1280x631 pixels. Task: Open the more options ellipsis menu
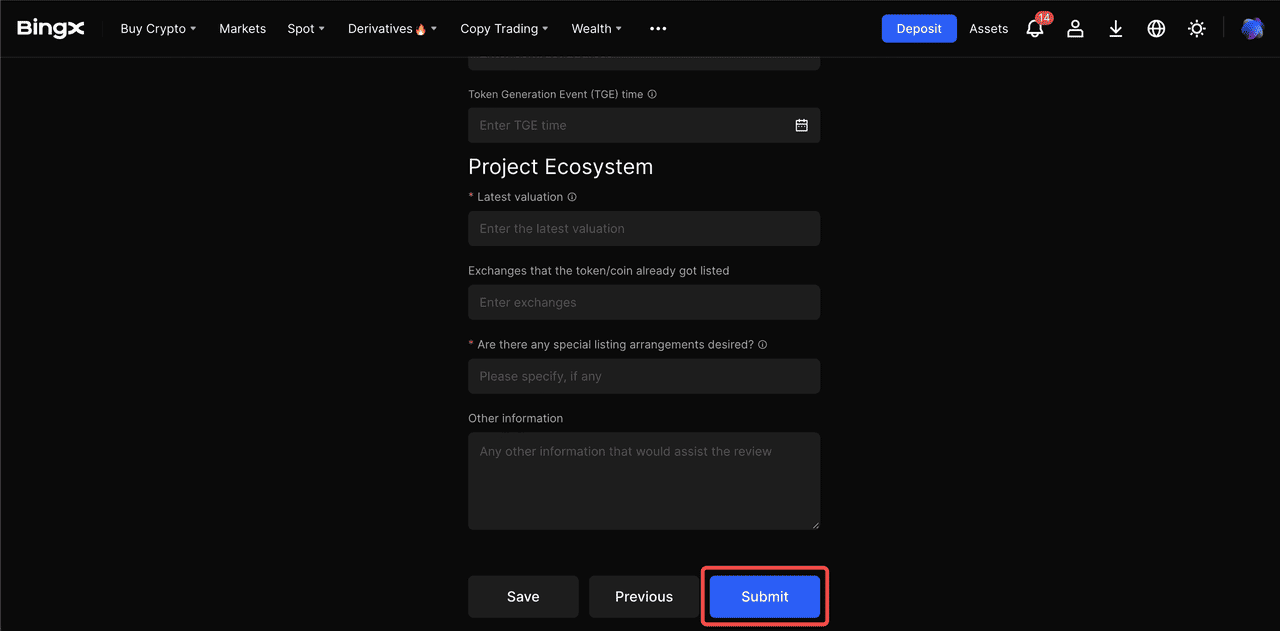tap(658, 29)
